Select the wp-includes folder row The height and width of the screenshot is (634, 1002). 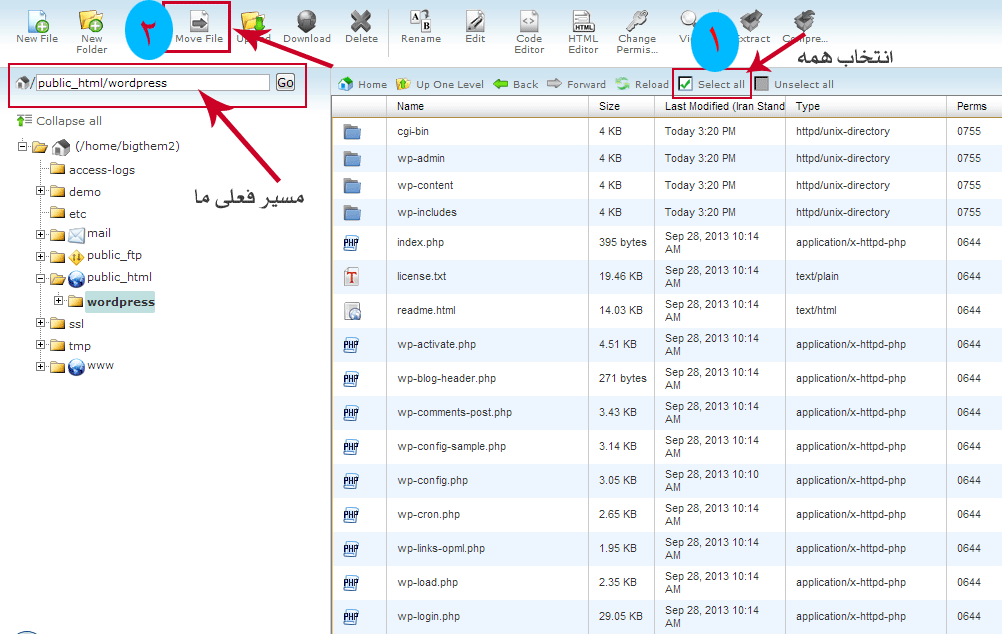667,212
